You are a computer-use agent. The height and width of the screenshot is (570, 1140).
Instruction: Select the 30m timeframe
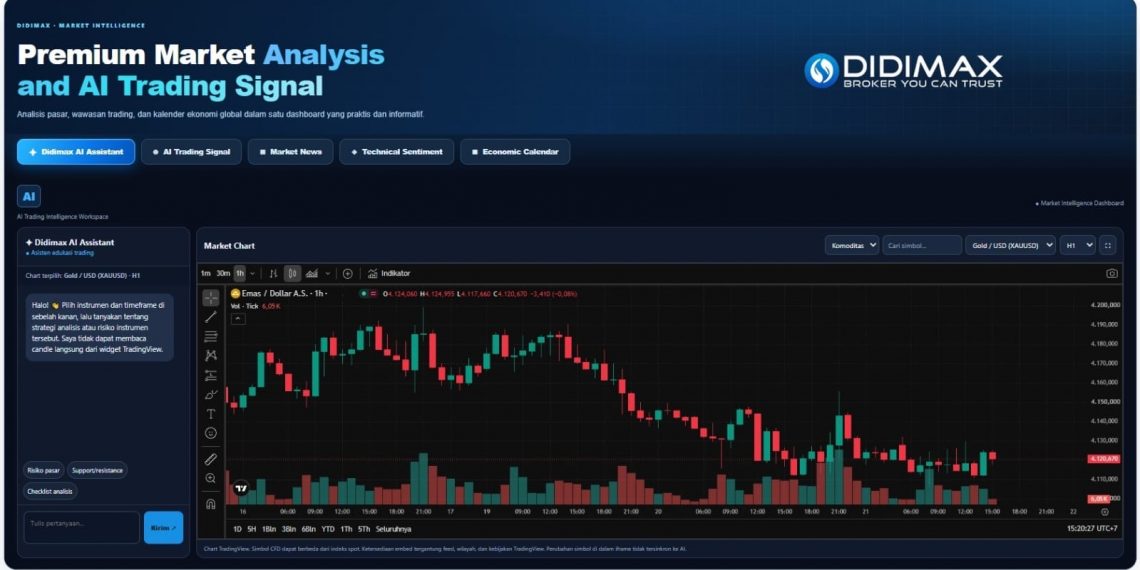(x=223, y=273)
